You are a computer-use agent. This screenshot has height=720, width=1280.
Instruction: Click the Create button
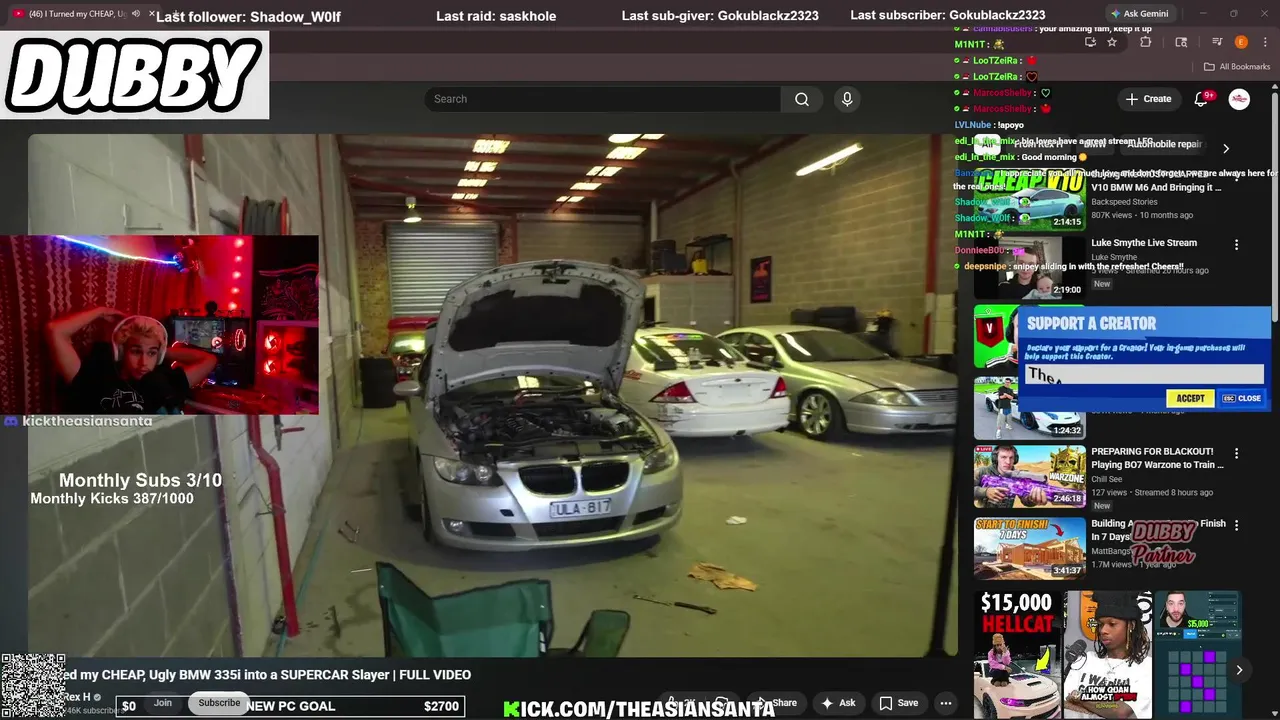pyautogui.click(x=1148, y=99)
